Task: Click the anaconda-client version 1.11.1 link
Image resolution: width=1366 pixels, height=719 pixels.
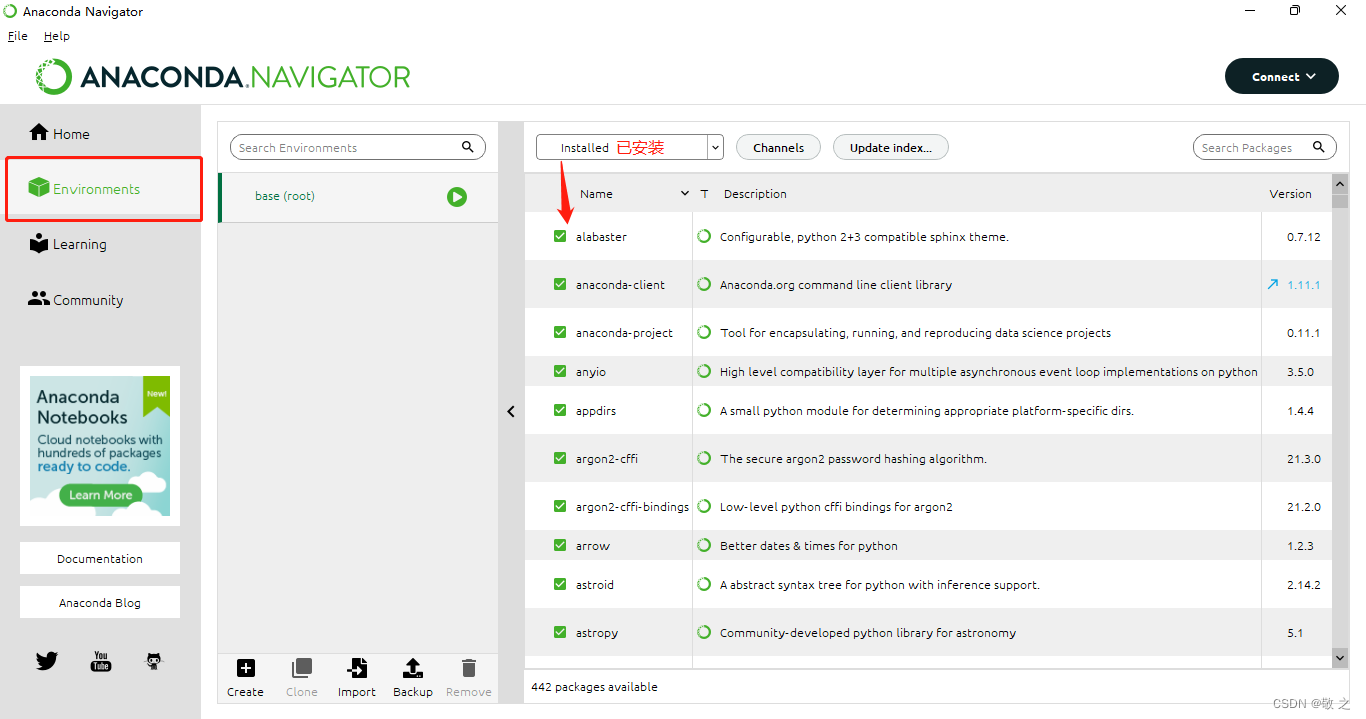Action: click(1303, 285)
